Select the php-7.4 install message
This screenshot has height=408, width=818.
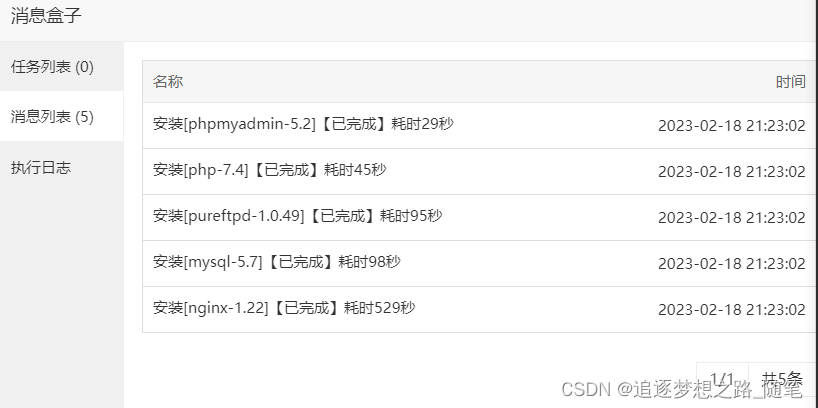point(269,170)
